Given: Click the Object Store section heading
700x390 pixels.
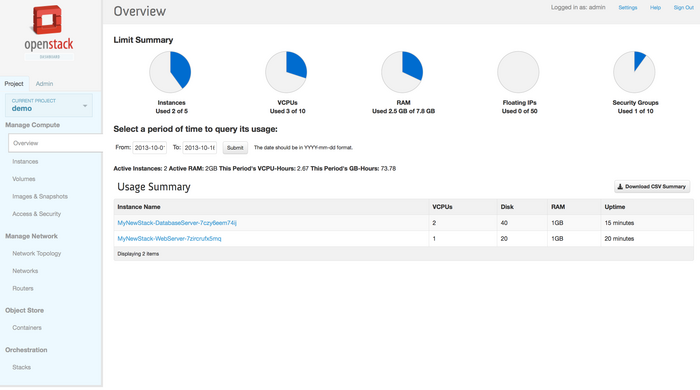Looking at the screenshot, I should [25, 310].
